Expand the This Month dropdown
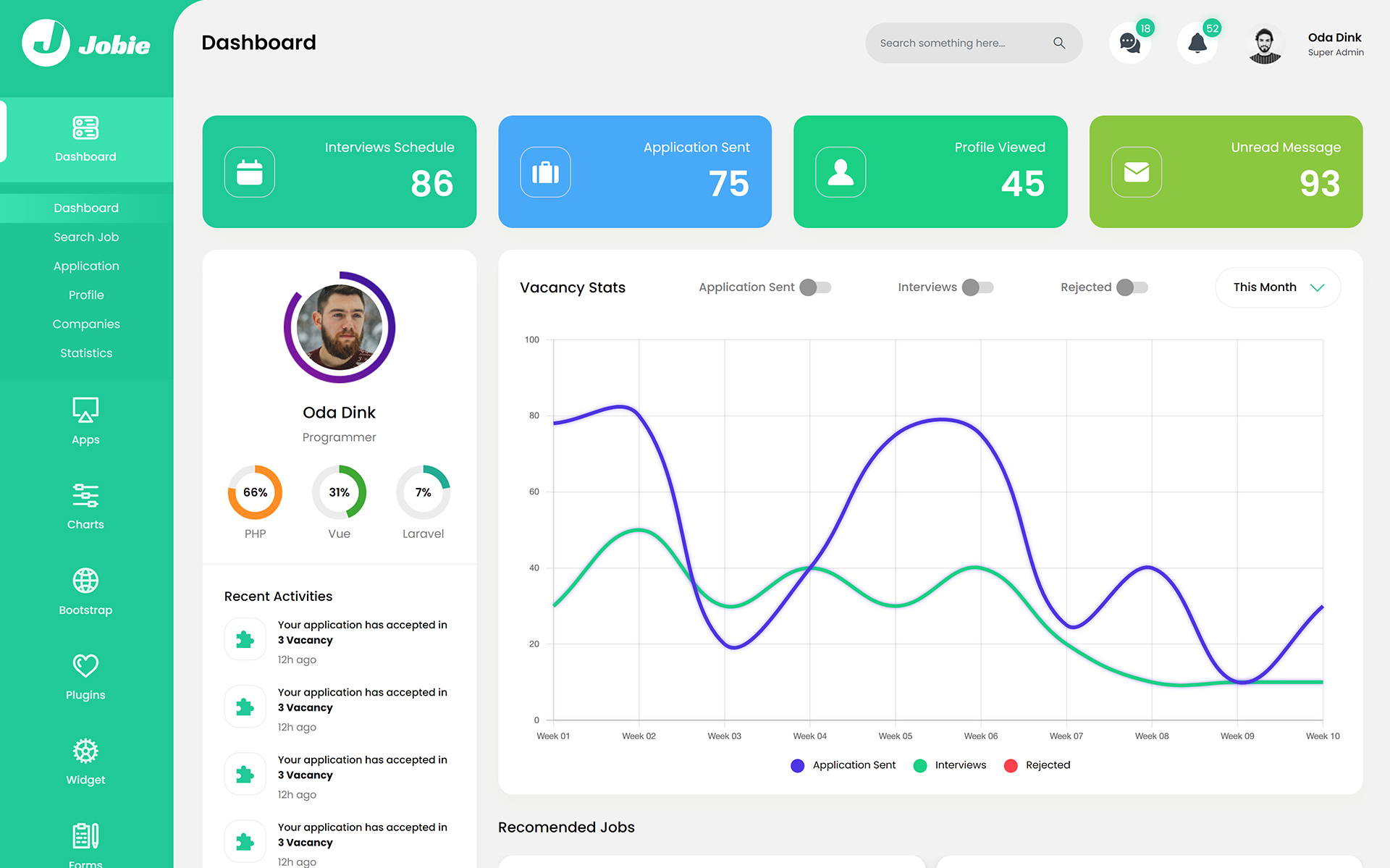The image size is (1390, 868). [1278, 287]
